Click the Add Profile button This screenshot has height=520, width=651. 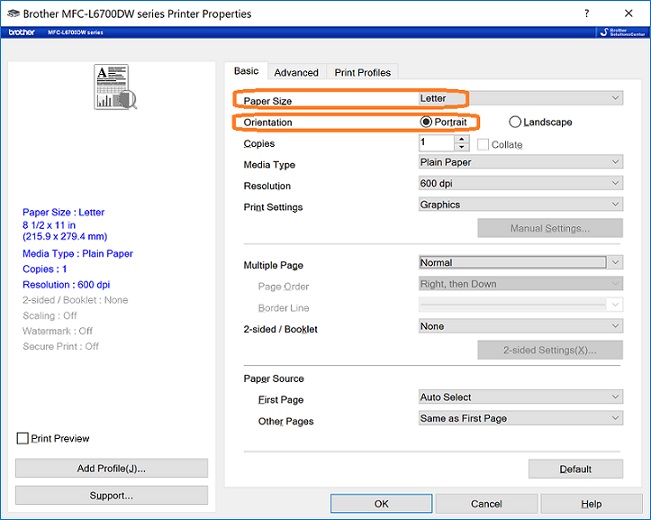click(x=111, y=468)
